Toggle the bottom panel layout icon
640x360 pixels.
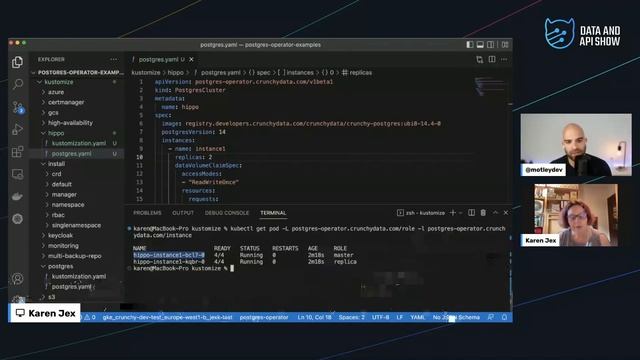[x=480, y=44]
